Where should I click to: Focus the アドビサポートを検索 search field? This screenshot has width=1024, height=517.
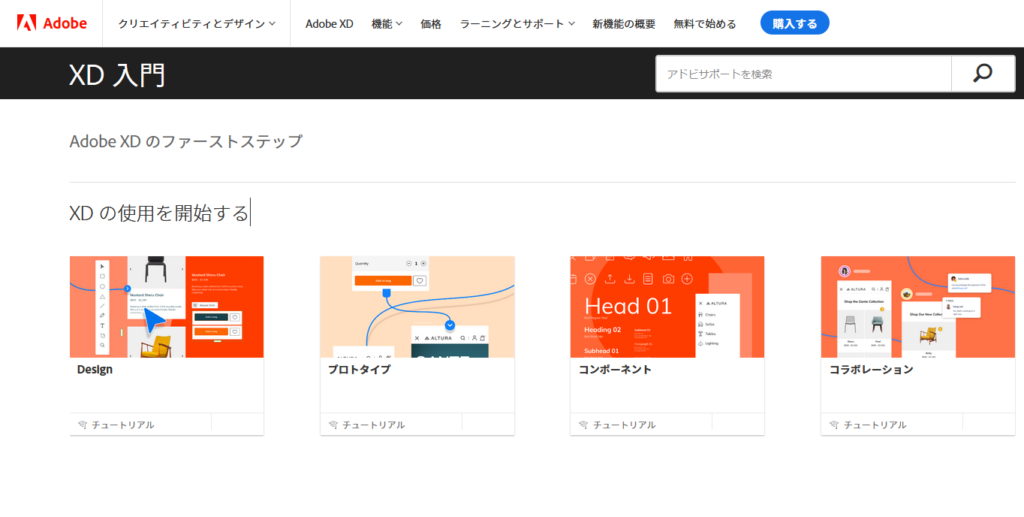coord(803,74)
